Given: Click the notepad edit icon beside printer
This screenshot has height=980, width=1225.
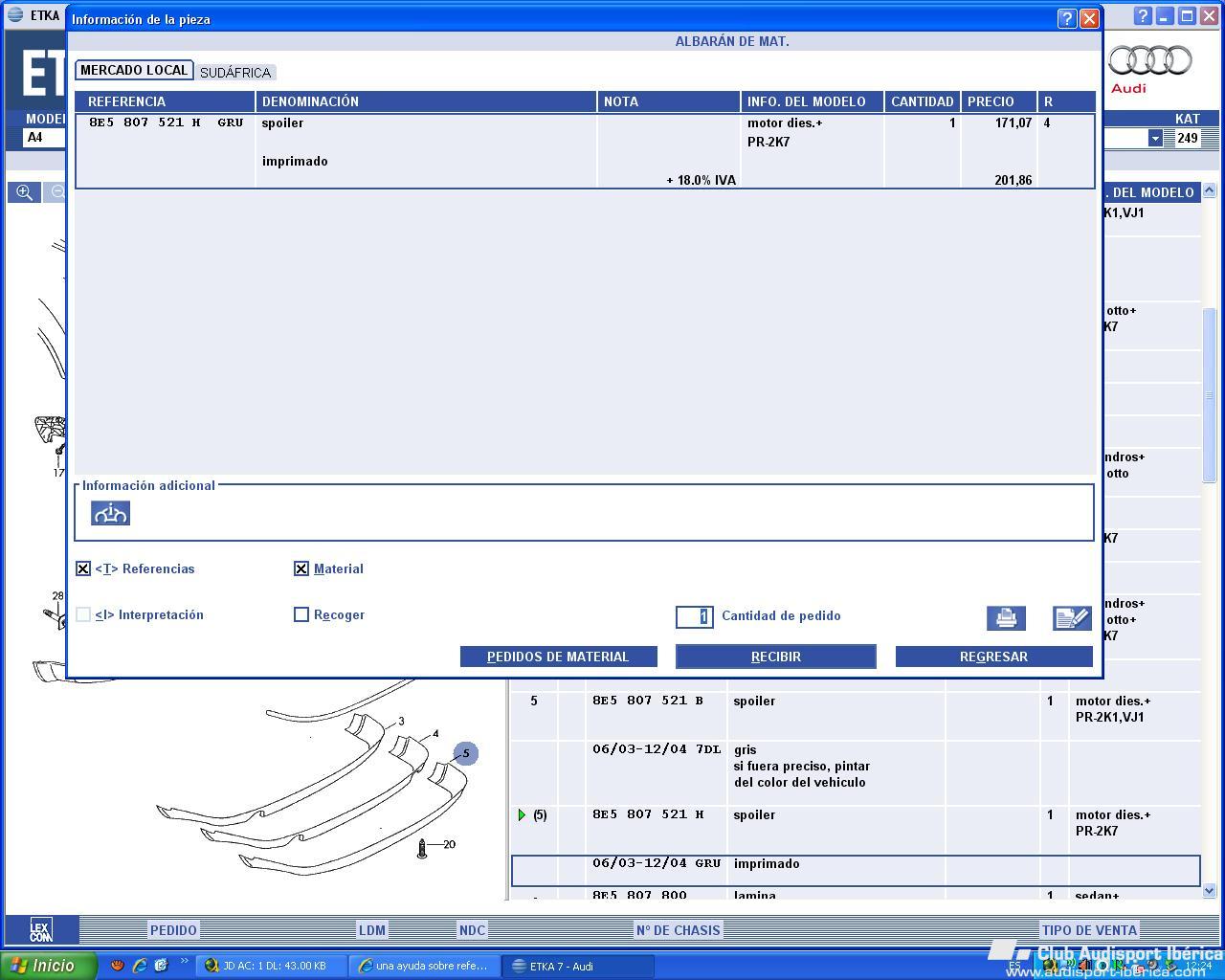Looking at the screenshot, I should pos(1072,618).
